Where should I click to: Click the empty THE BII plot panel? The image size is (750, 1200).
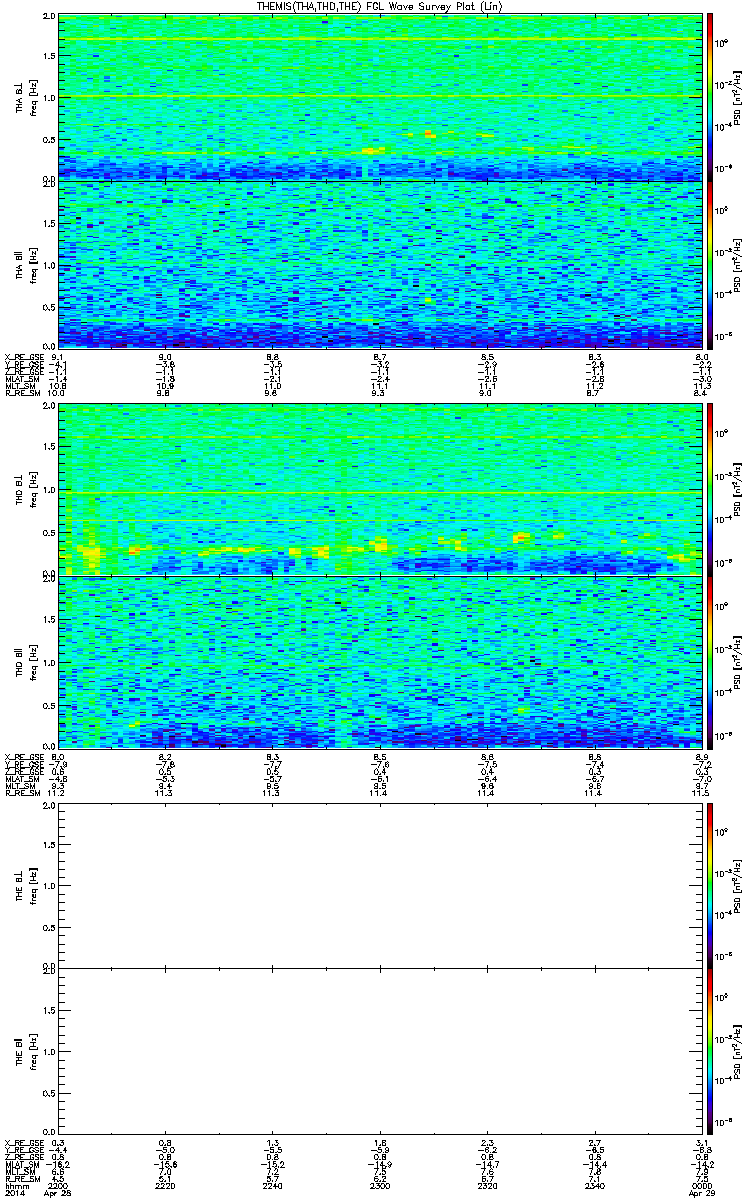click(379, 1051)
